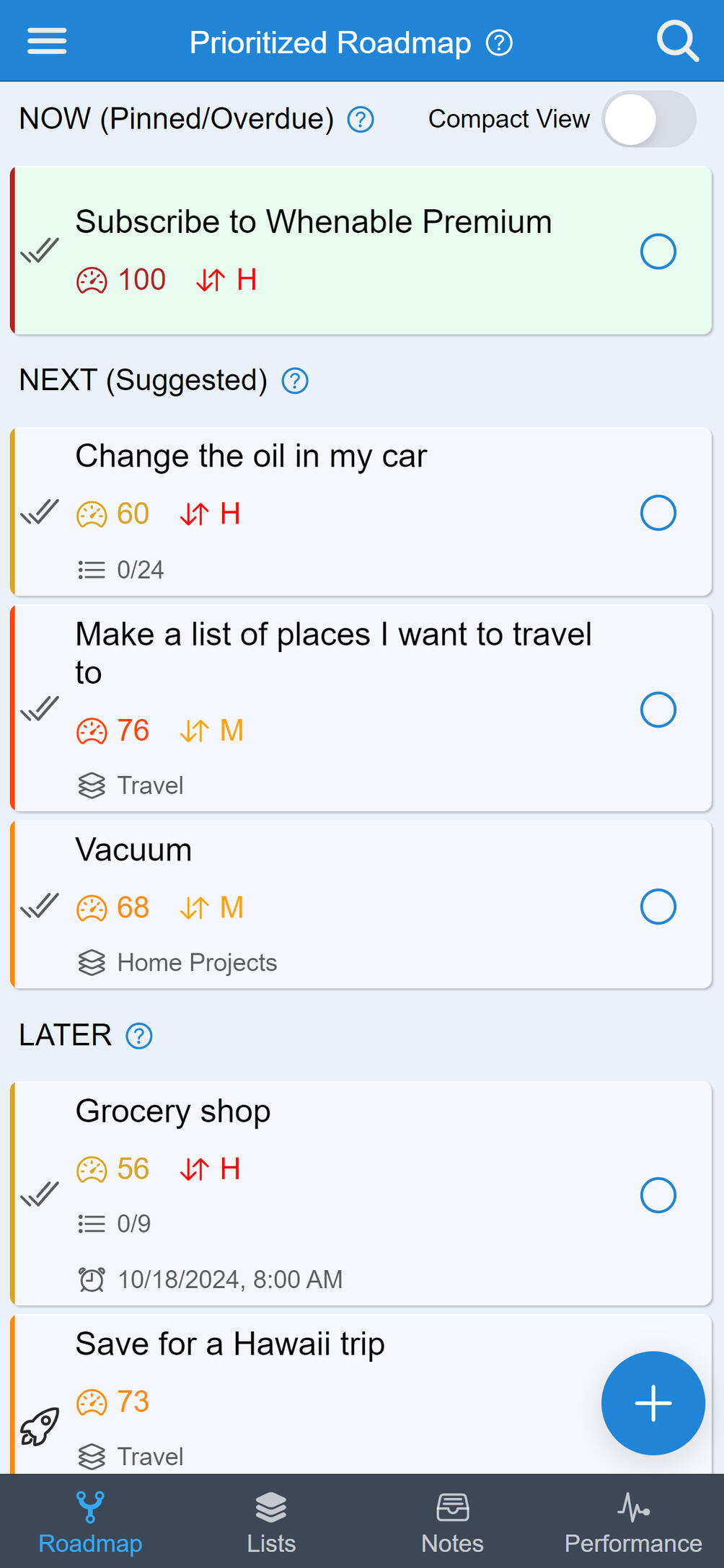Expand Grocery shop 0/9 subtask list

point(115,1224)
